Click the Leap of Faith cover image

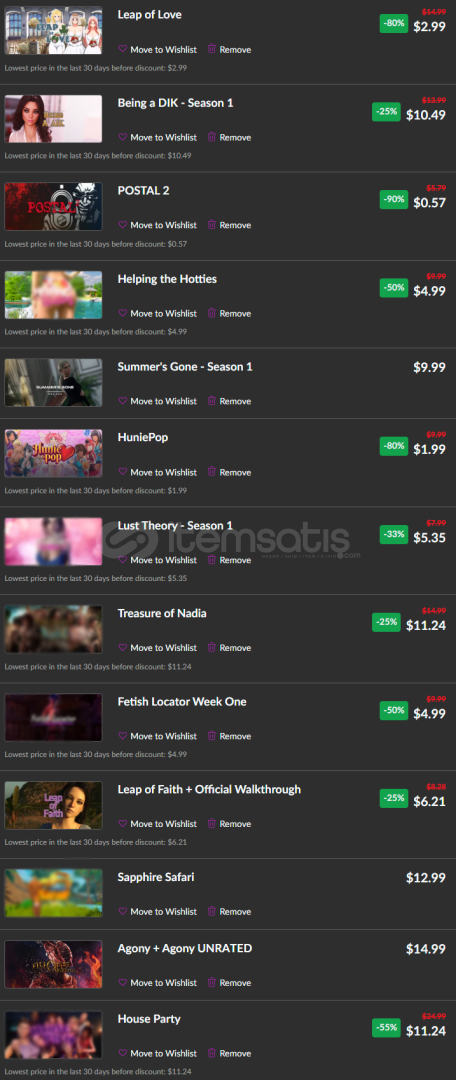[53, 805]
